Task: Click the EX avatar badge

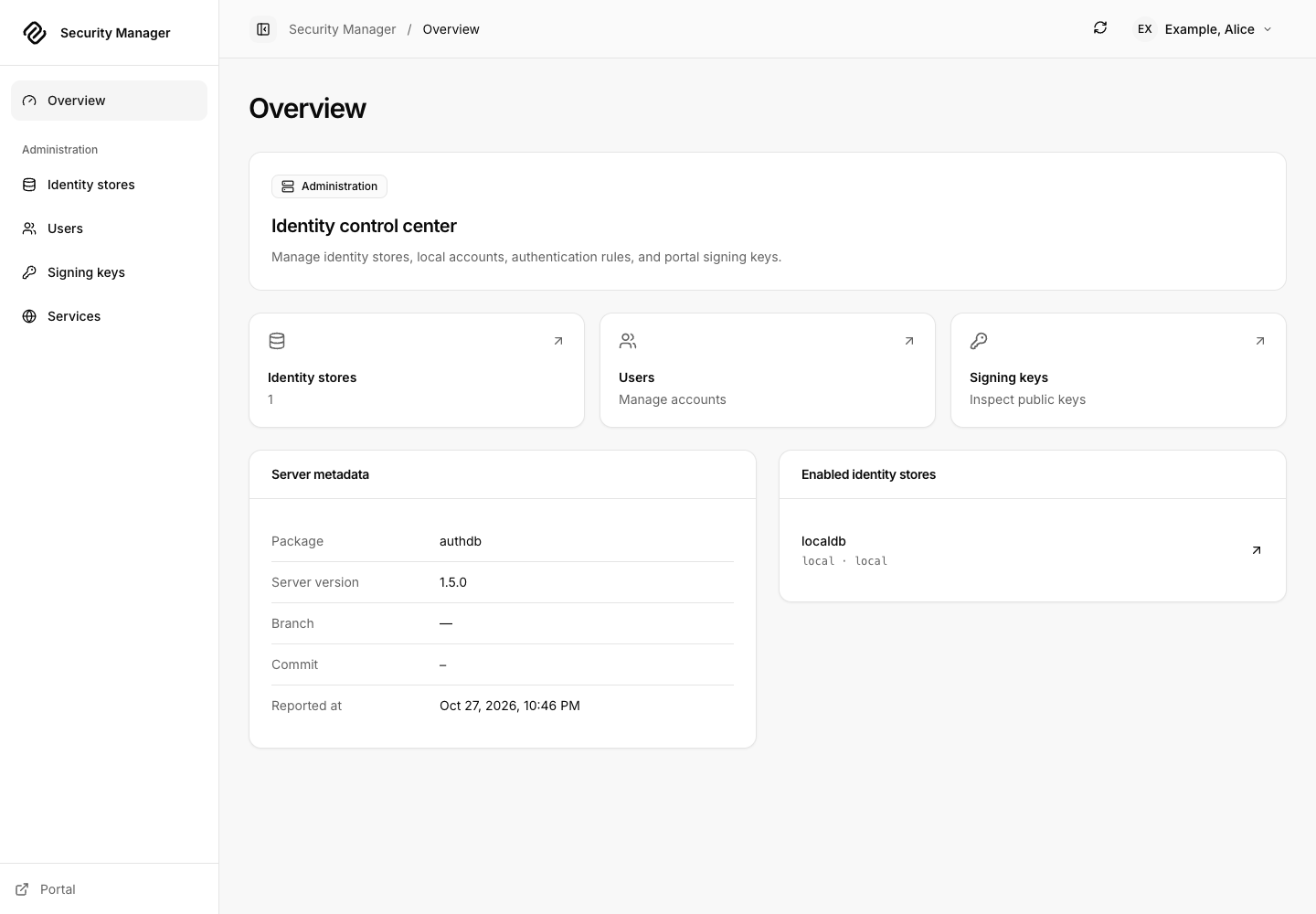Action: pyautogui.click(x=1144, y=29)
